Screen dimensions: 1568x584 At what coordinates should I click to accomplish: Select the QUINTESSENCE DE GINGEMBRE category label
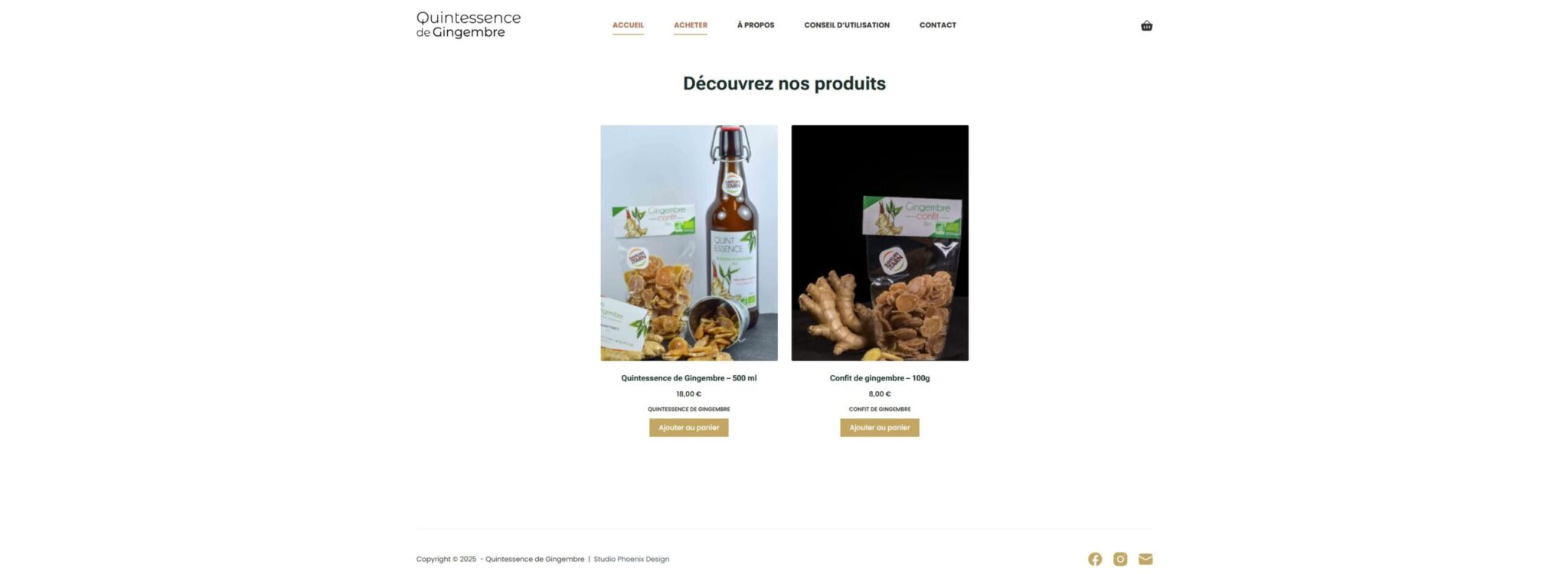point(688,409)
